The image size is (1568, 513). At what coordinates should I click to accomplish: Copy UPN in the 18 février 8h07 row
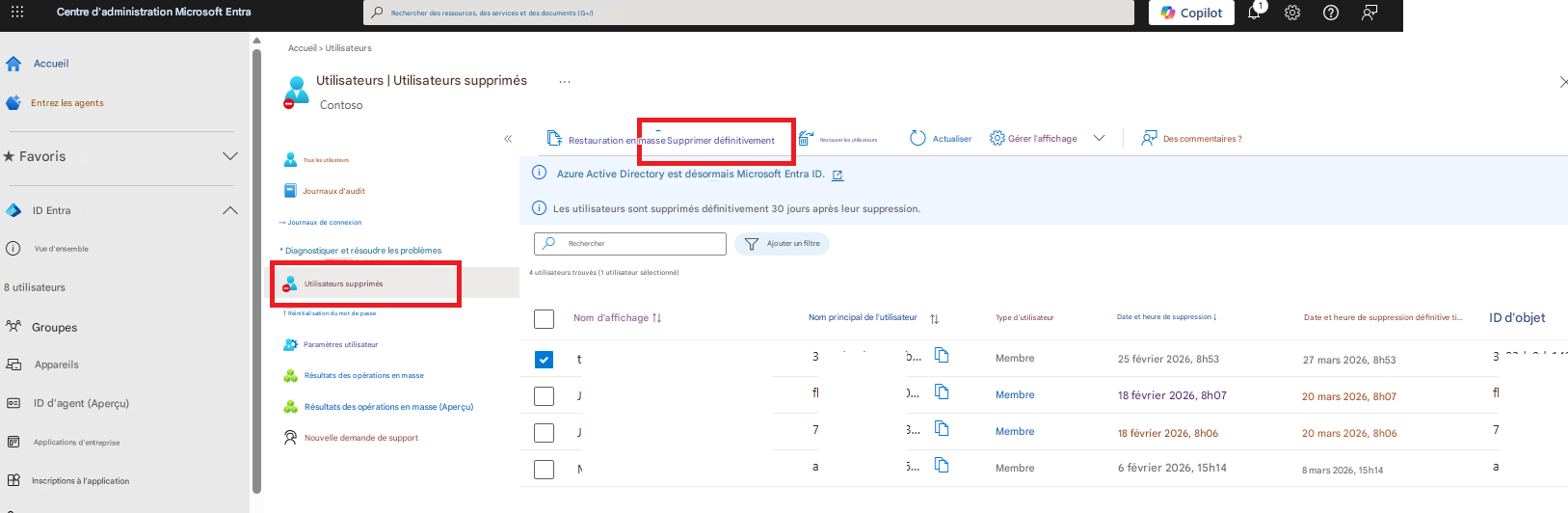point(942,391)
